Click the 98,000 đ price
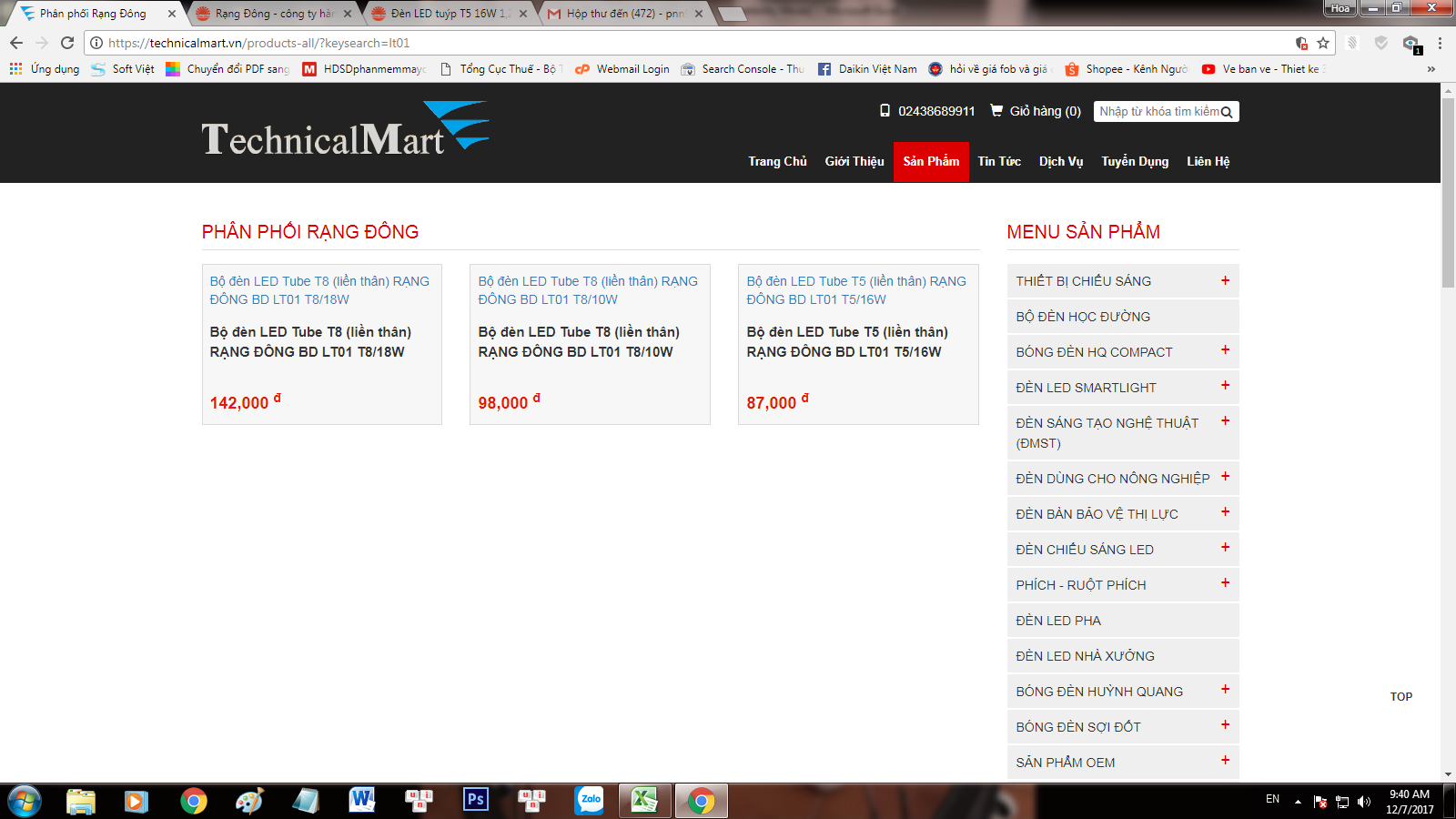1456x819 pixels. [x=510, y=401]
